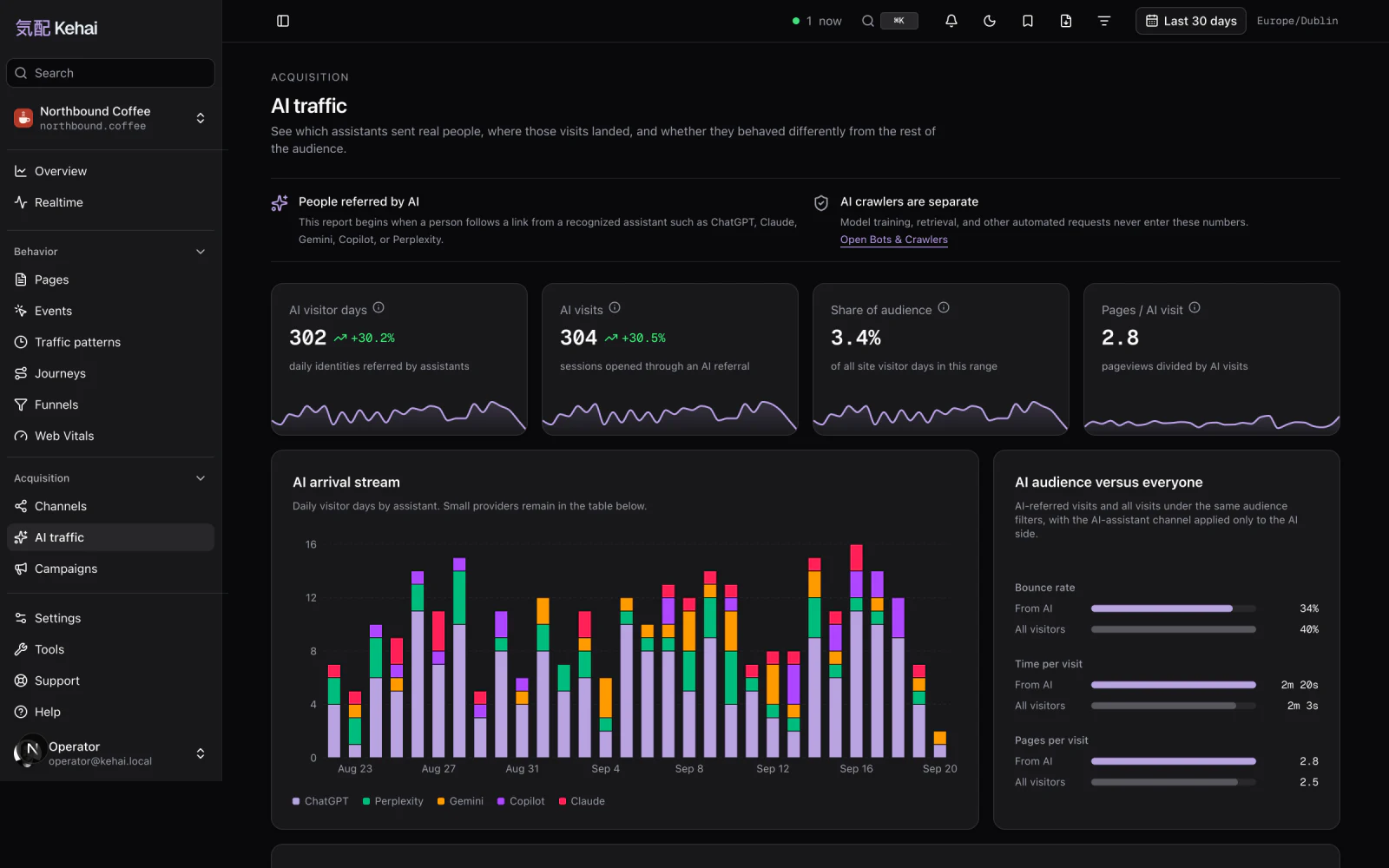Click the 3.4% share of audience value

(x=856, y=338)
